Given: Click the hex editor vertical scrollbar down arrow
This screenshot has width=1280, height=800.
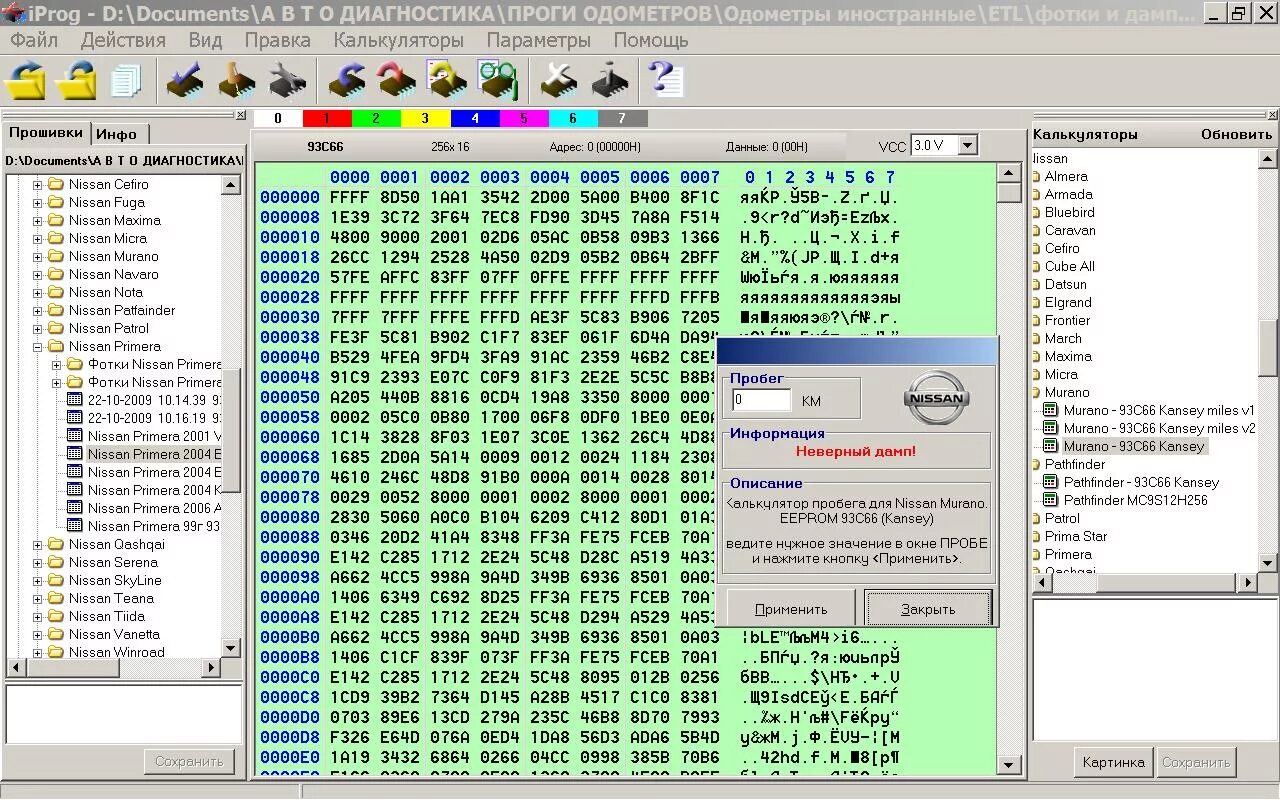Looking at the screenshot, I should click(x=1008, y=765).
